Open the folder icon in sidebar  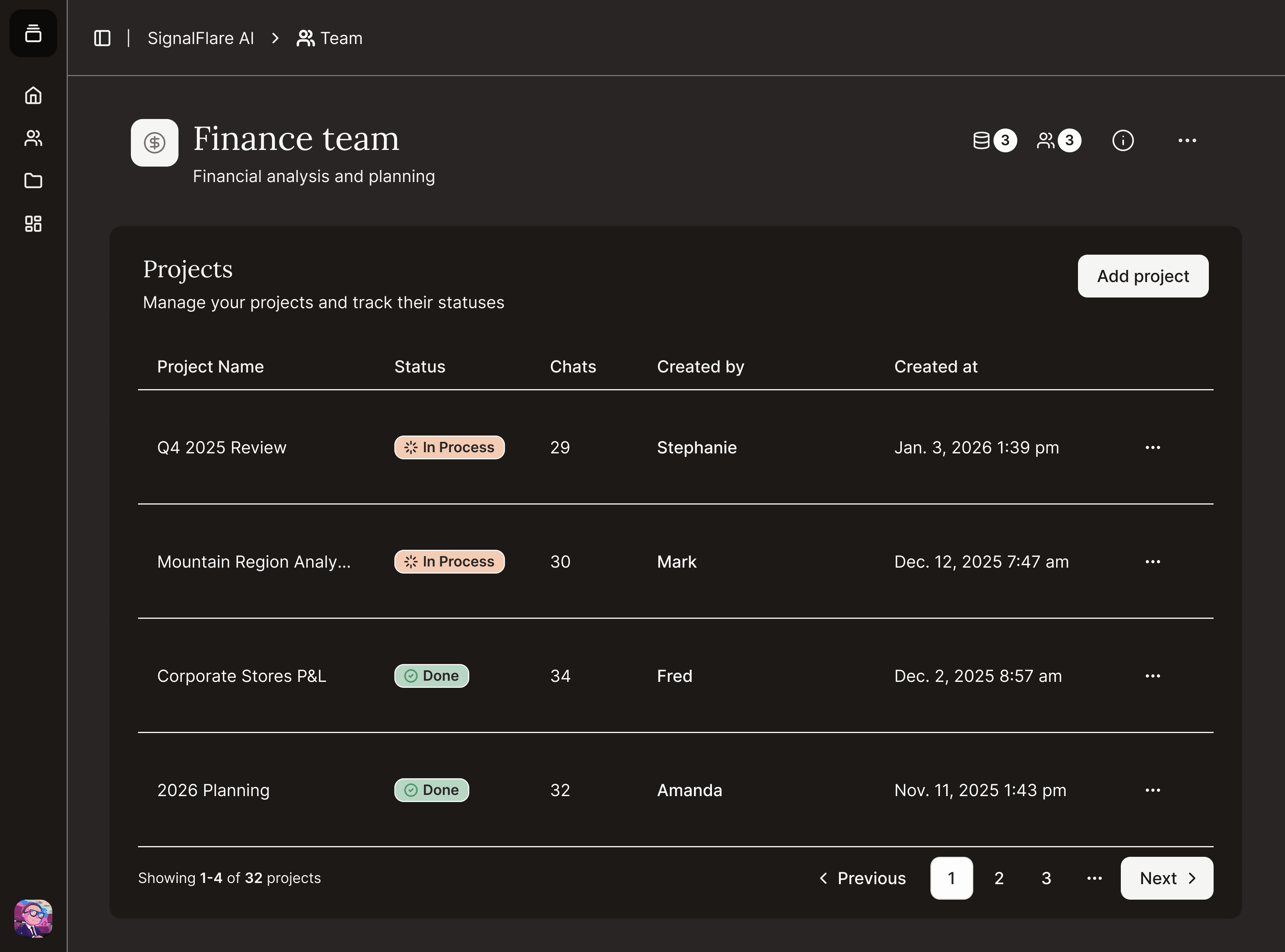coord(33,181)
